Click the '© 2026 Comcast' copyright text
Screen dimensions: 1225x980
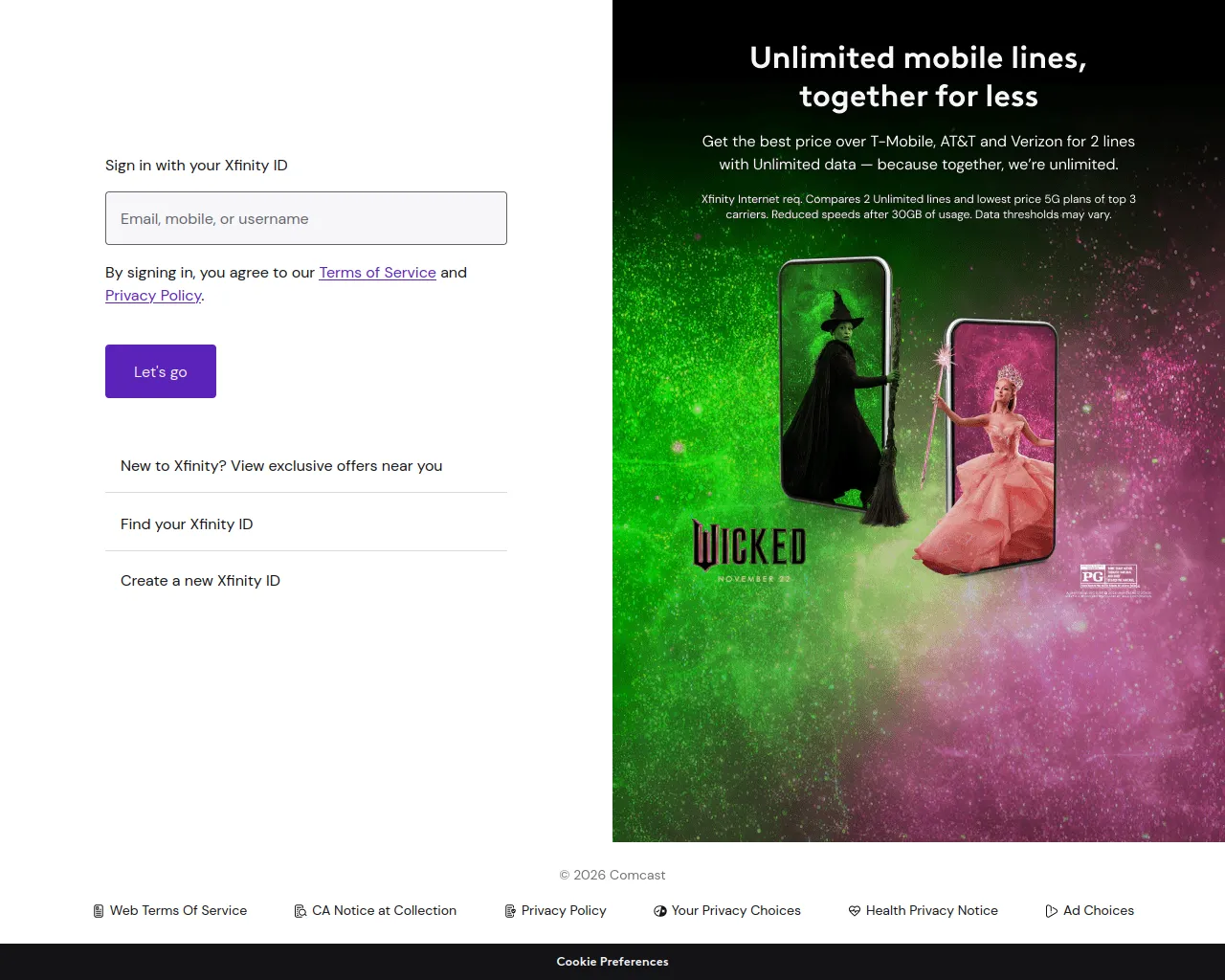coord(612,875)
